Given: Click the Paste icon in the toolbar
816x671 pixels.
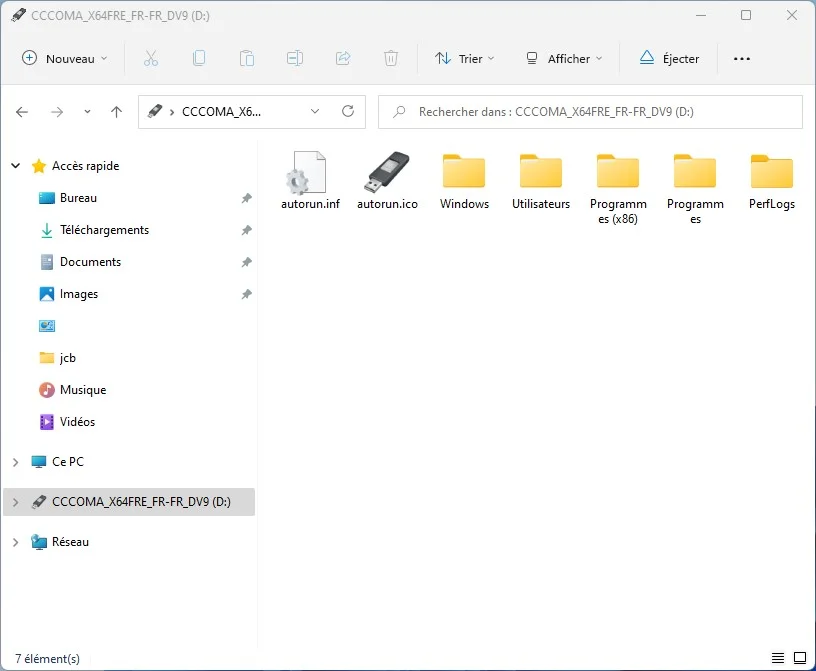Looking at the screenshot, I should (x=247, y=58).
